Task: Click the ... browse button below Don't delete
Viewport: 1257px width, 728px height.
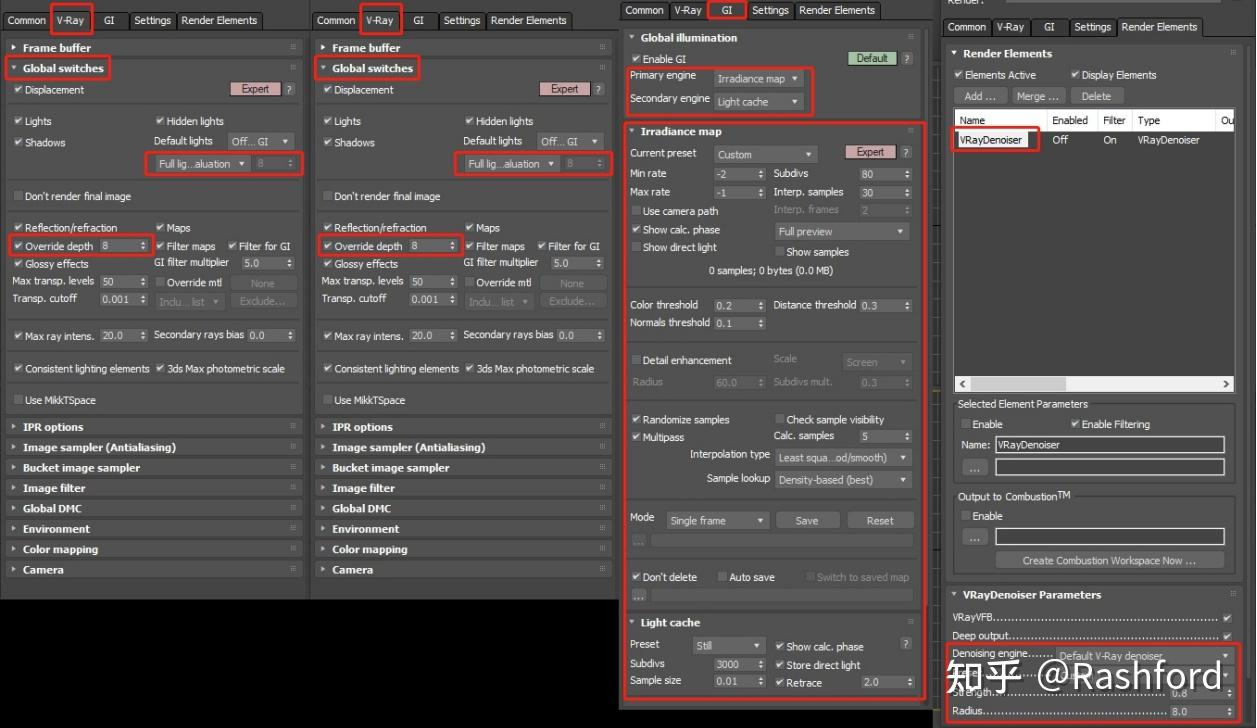Action: pyautogui.click(x=638, y=596)
